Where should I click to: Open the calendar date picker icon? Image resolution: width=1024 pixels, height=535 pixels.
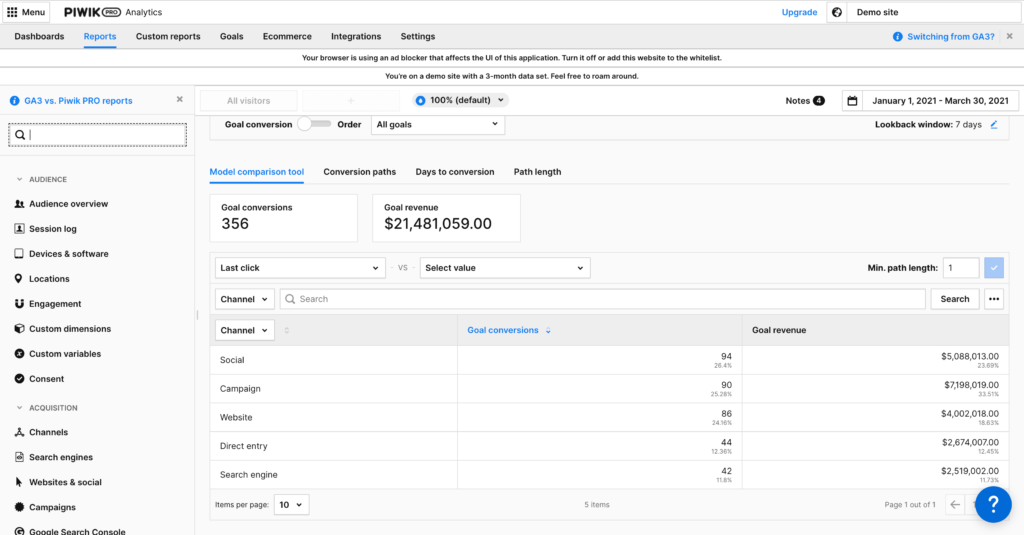tap(852, 101)
